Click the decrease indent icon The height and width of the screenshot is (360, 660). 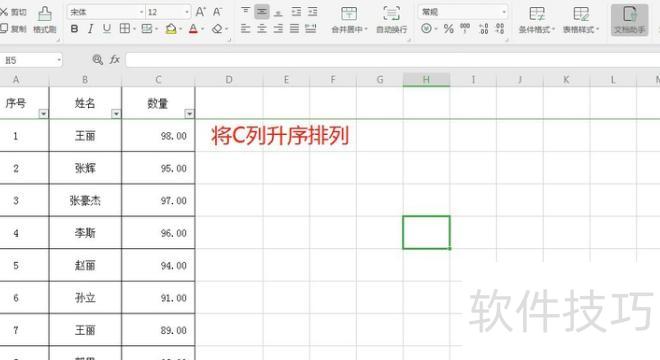[x=296, y=12]
